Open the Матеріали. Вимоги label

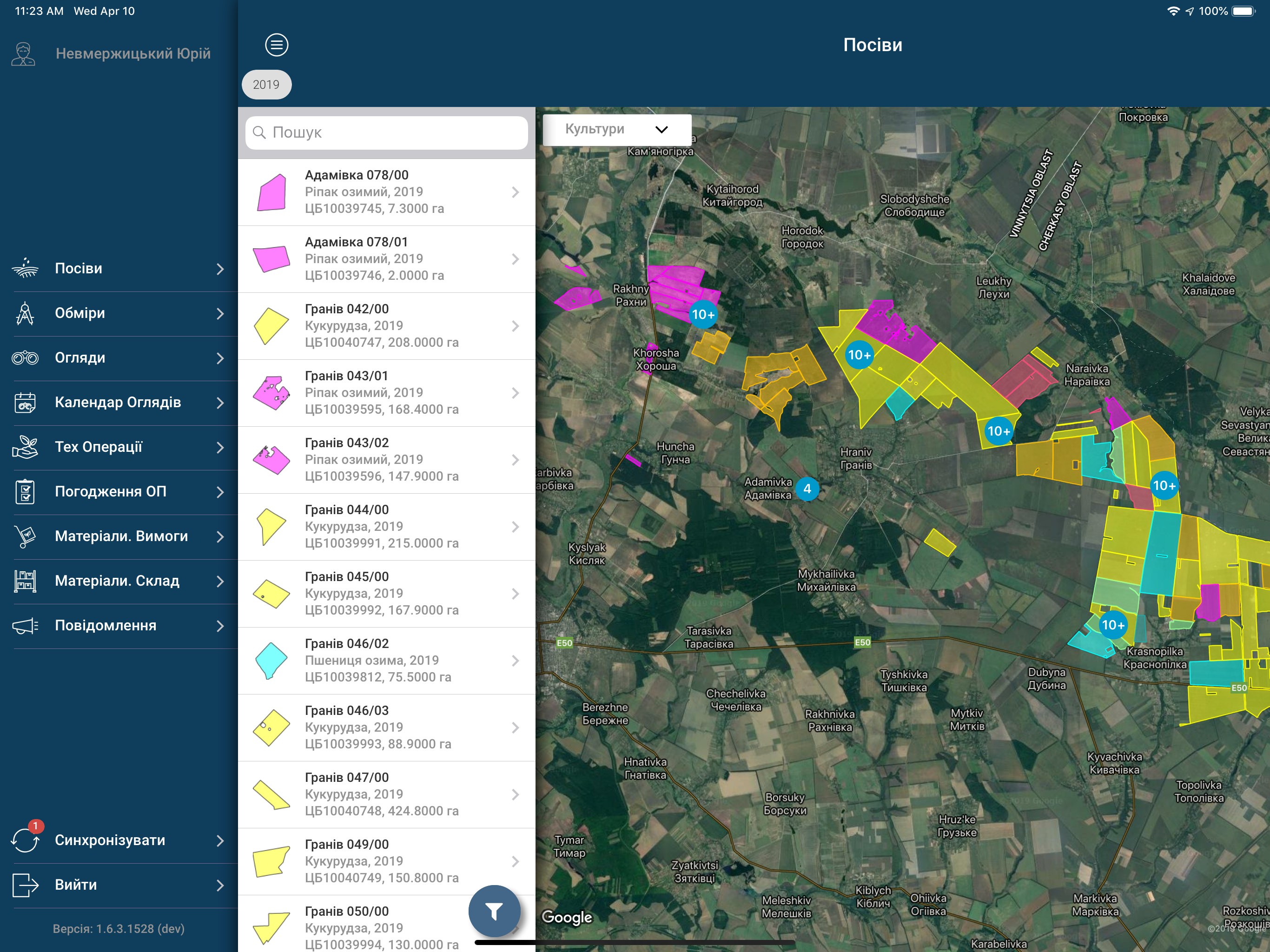point(121,536)
